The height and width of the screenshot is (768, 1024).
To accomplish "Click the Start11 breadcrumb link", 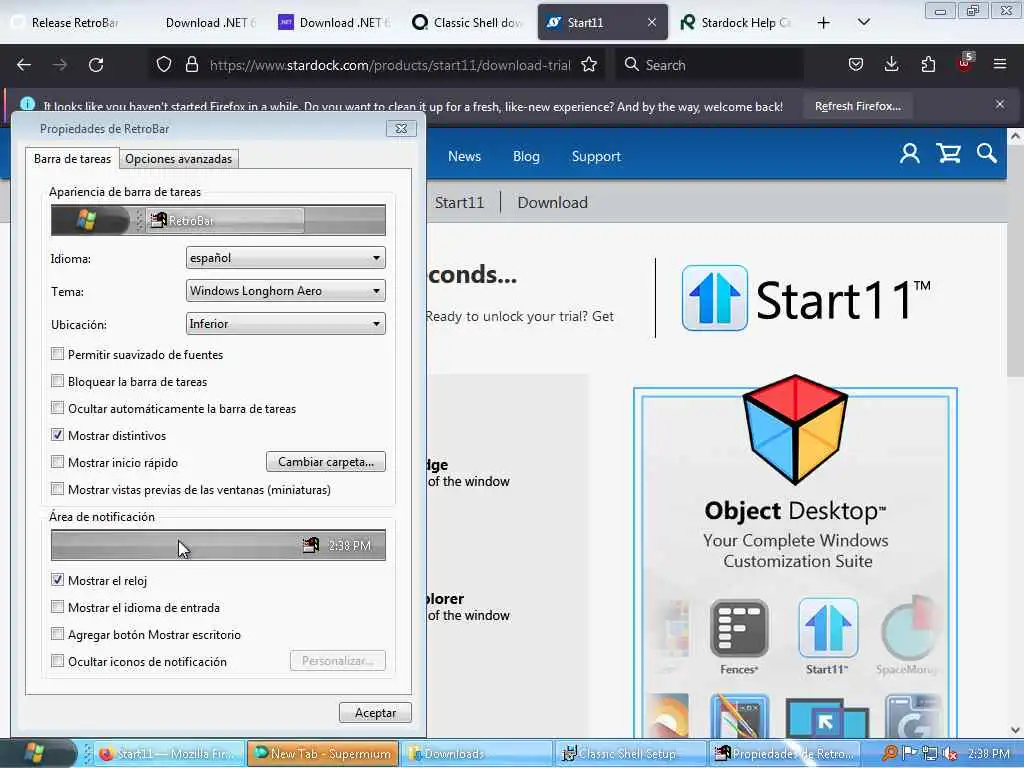I will (460, 202).
